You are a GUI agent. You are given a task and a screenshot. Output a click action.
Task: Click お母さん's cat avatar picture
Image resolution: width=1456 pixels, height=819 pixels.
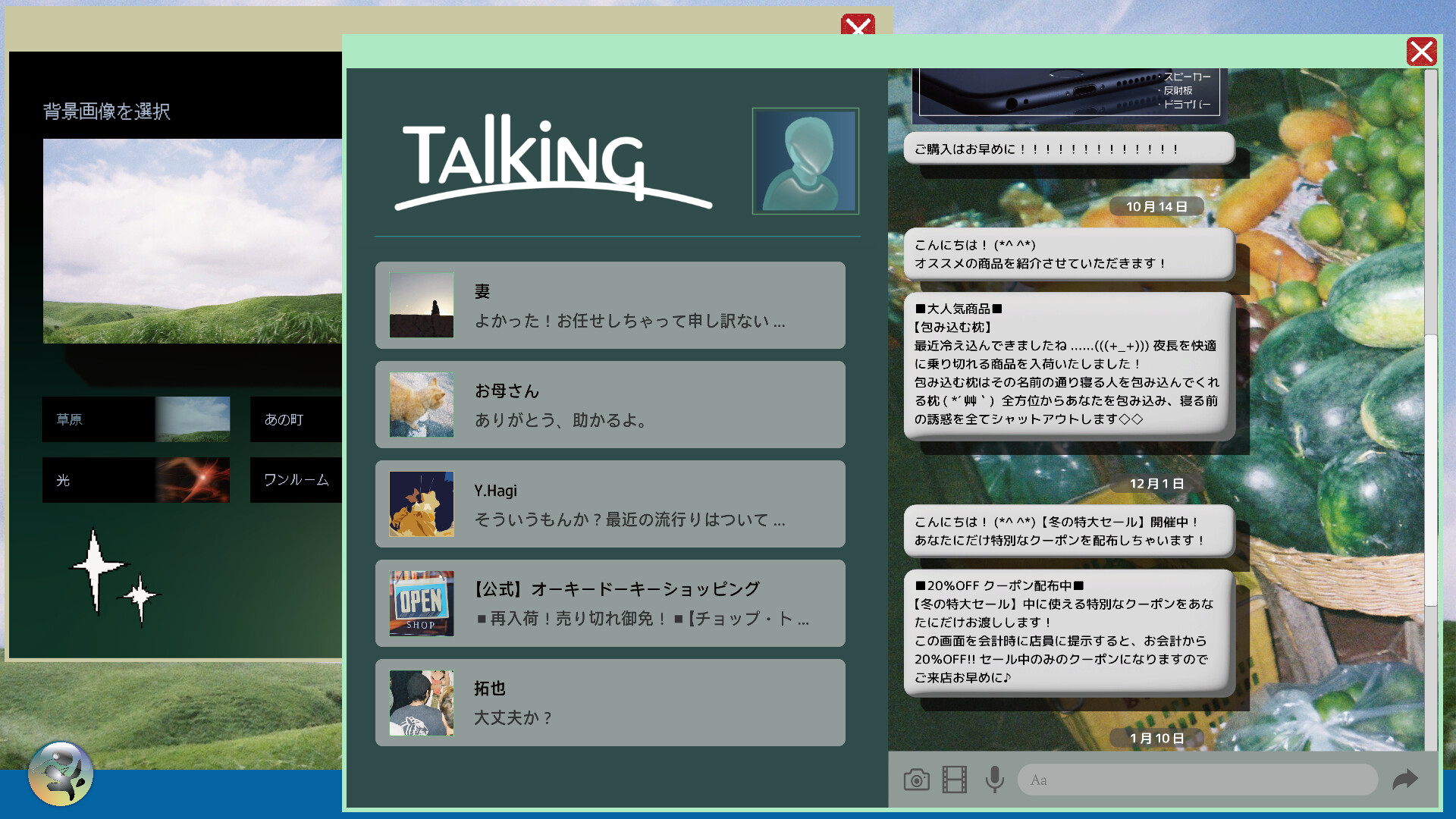pyautogui.click(x=422, y=404)
